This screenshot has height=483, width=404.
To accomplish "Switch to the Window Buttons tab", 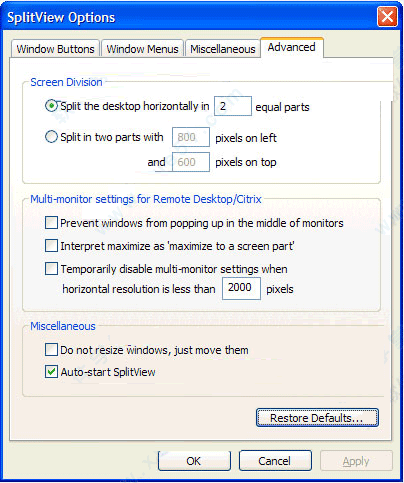I will click(x=55, y=49).
